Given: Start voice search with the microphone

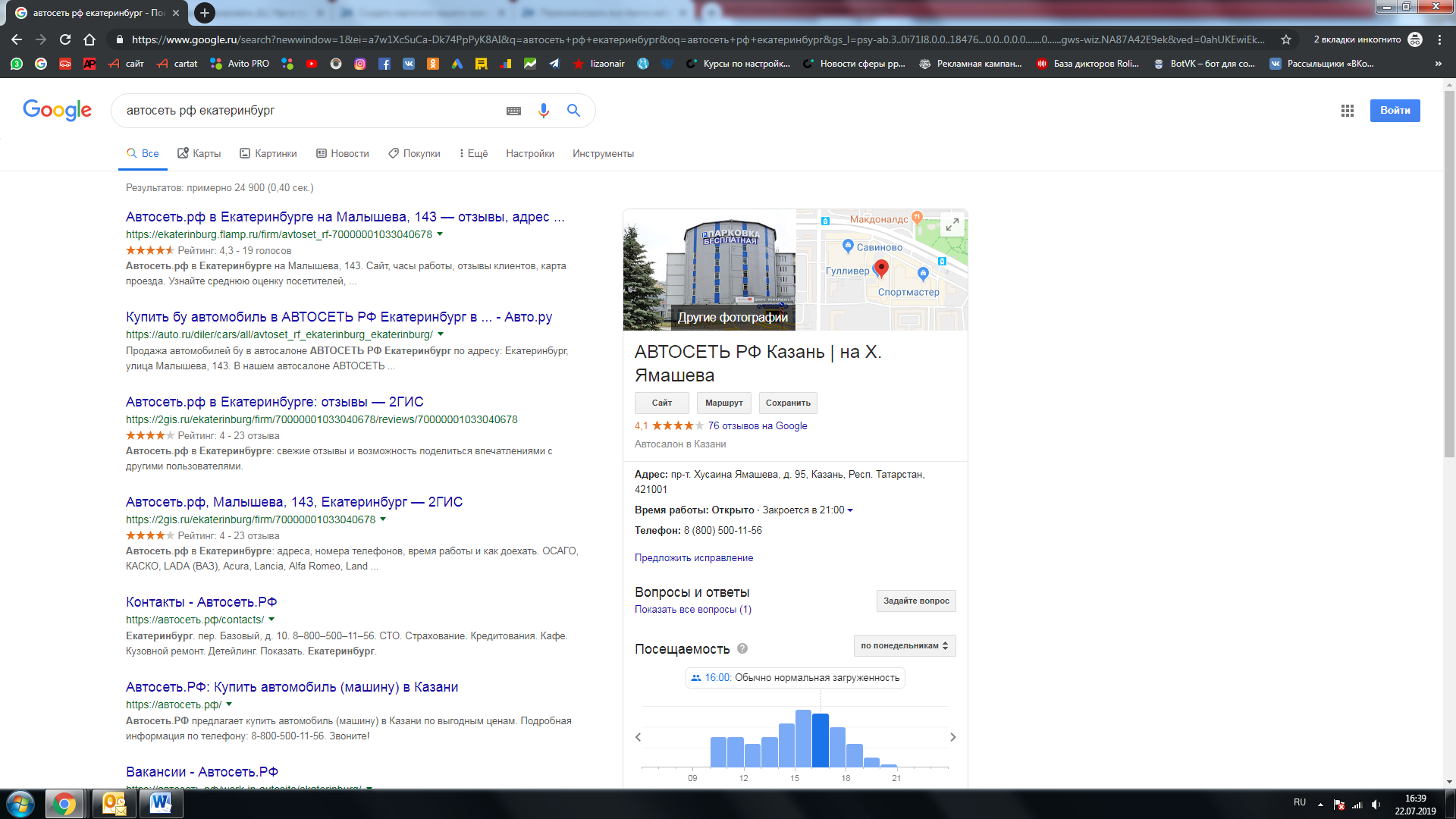Looking at the screenshot, I should tap(544, 111).
